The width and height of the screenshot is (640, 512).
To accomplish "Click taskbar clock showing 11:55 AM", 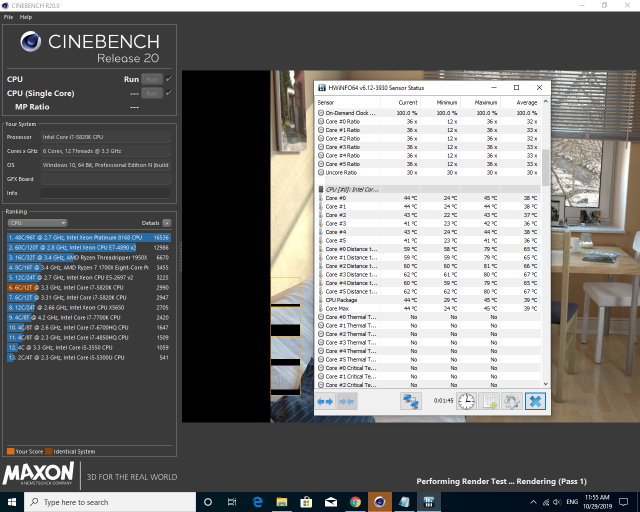I will tap(597, 502).
